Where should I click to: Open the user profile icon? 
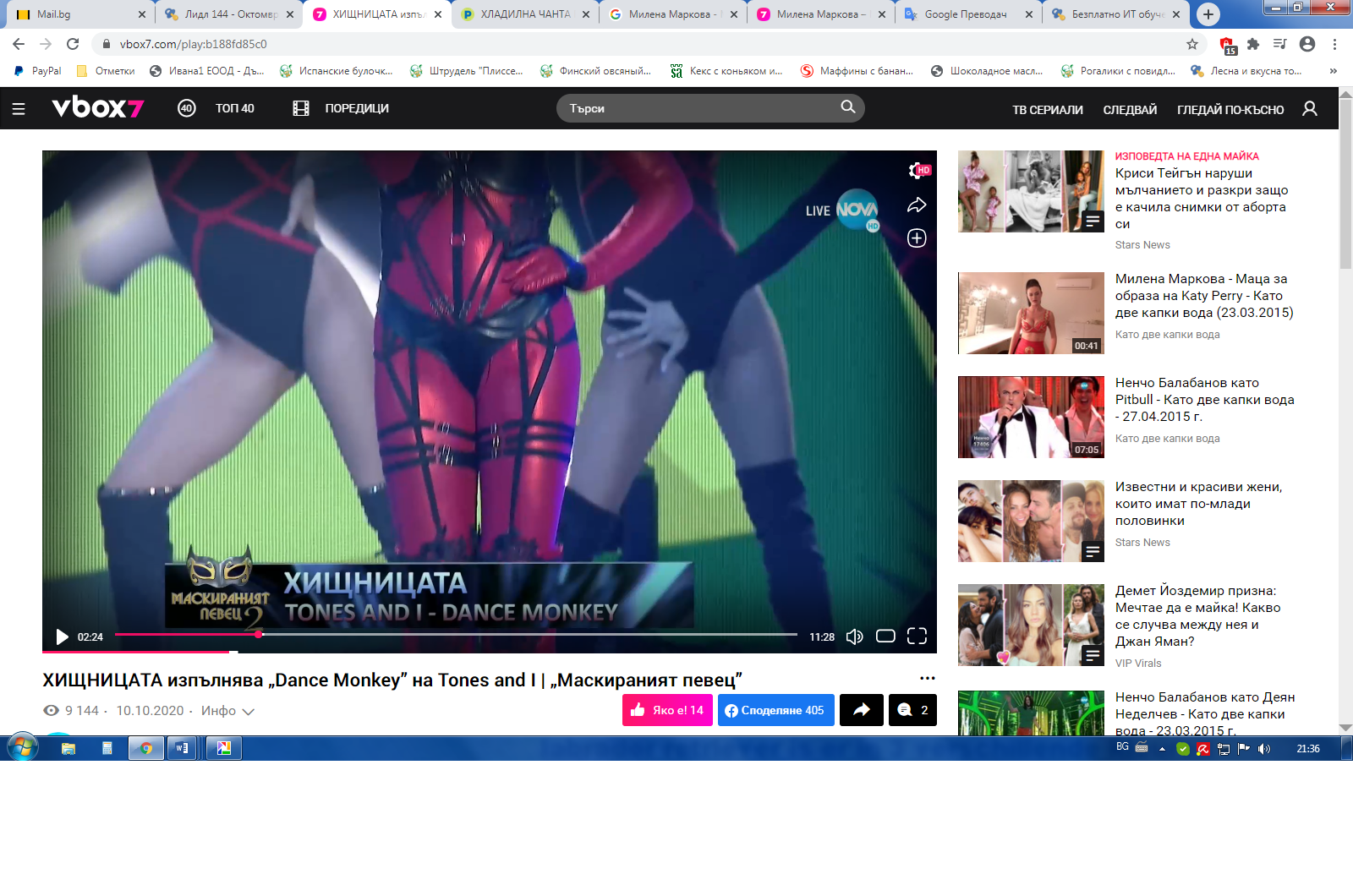[1310, 109]
